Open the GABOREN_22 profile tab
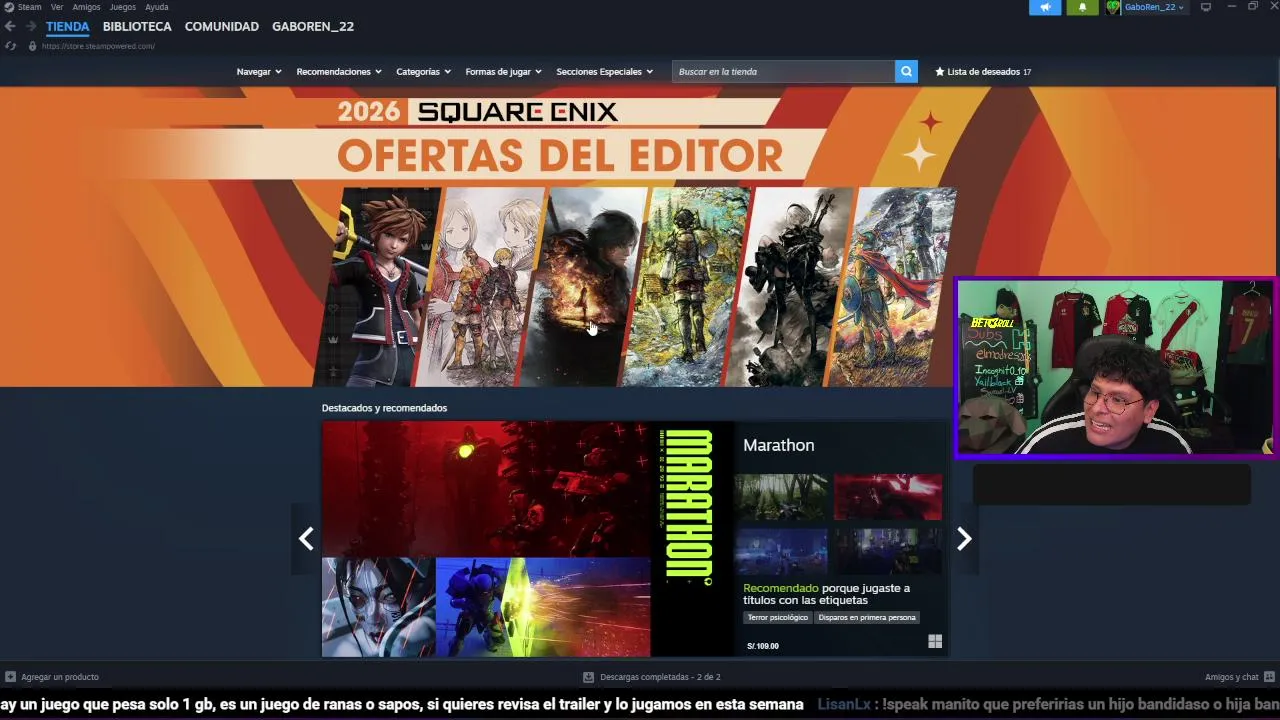 click(x=313, y=26)
